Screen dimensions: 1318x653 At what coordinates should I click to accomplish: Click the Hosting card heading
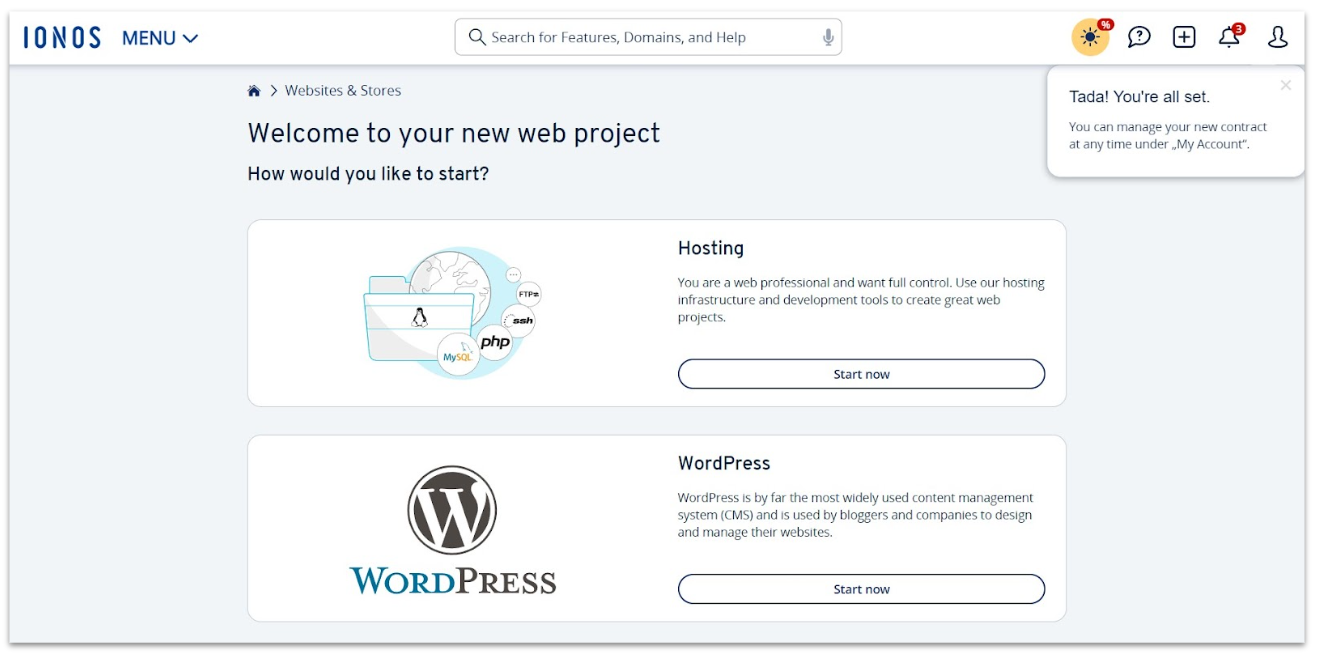tap(711, 248)
